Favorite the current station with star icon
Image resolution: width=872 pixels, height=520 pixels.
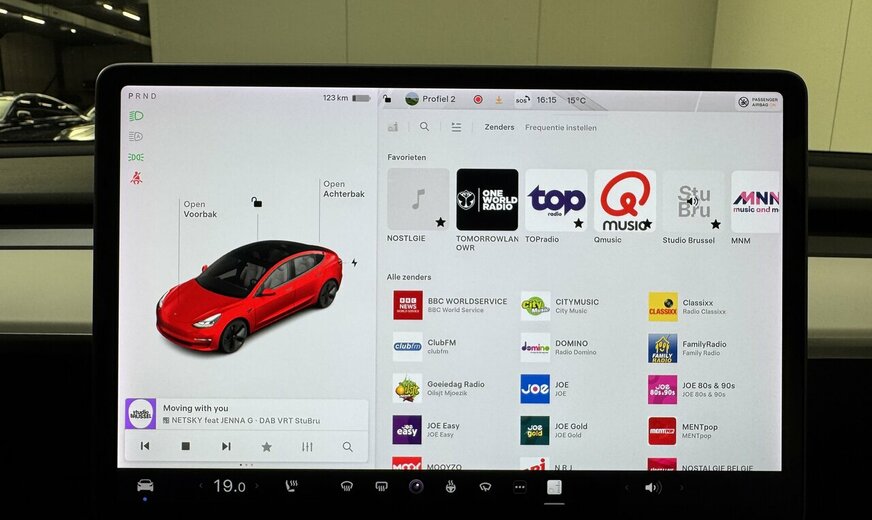click(x=266, y=446)
